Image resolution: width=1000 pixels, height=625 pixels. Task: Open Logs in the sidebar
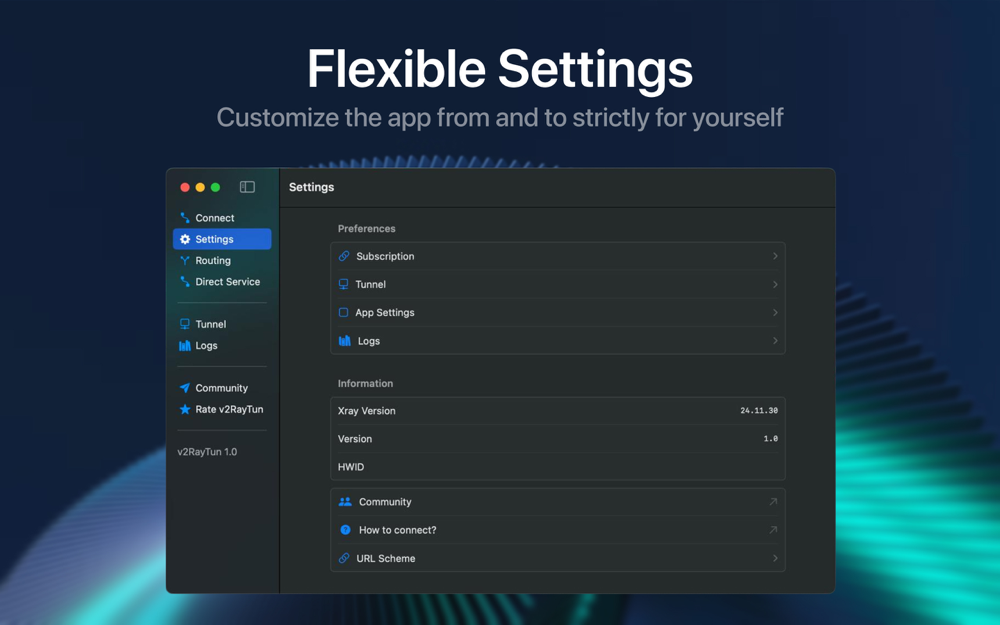(222, 346)
